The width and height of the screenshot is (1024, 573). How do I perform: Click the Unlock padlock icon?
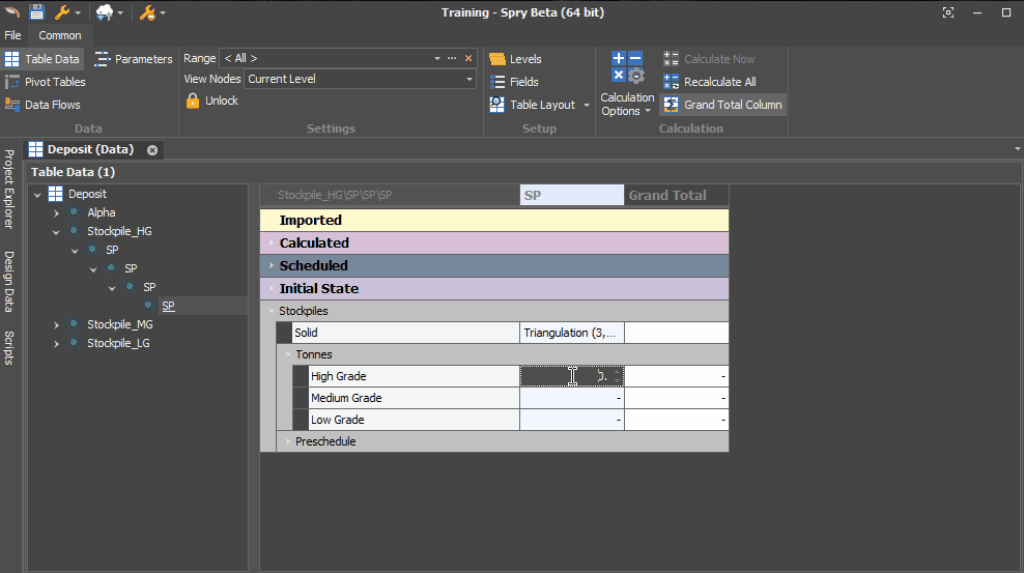pyautogui.click(x=193, y=101)
